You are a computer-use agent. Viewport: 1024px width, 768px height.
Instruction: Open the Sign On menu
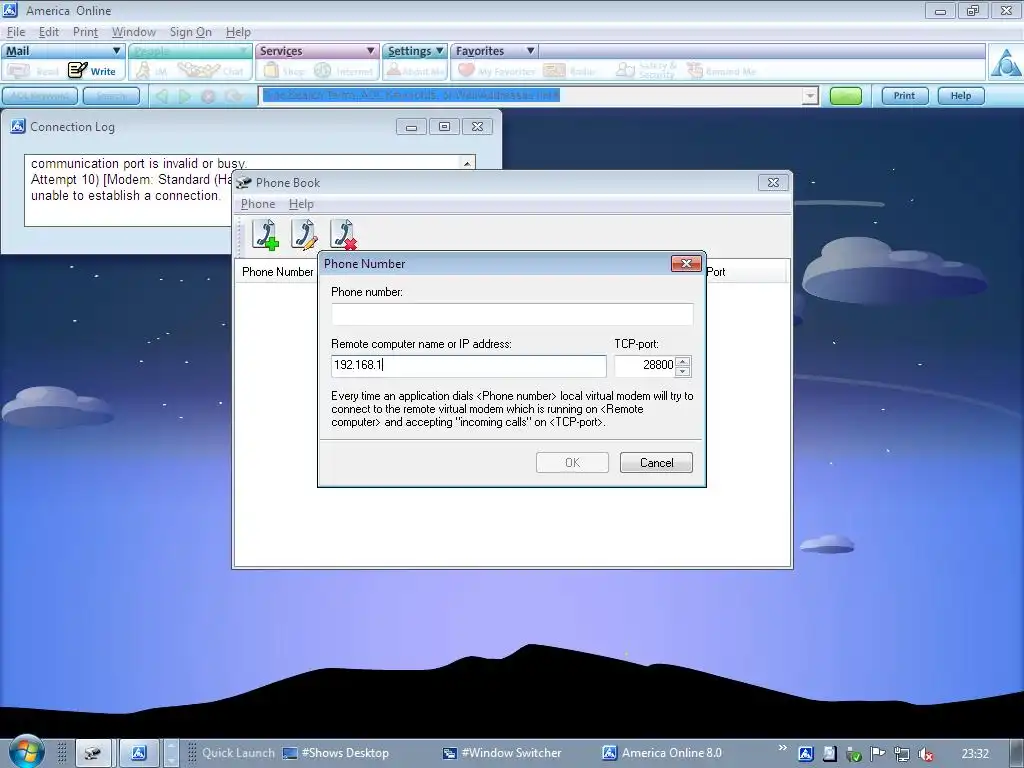(x=191, y=32)
